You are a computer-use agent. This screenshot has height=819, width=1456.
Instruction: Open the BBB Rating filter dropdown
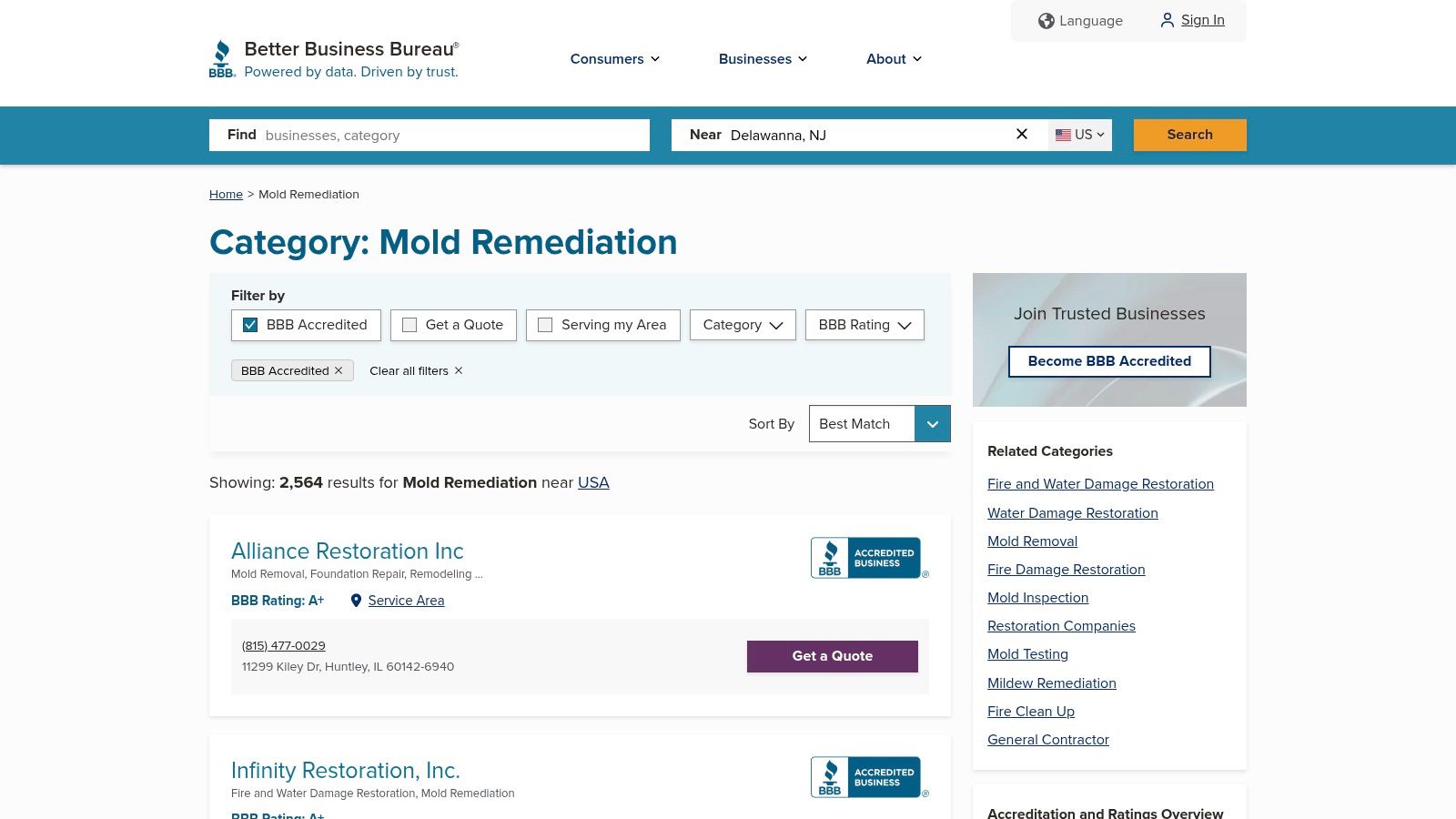pyautogui.click(x=864, y=325)
